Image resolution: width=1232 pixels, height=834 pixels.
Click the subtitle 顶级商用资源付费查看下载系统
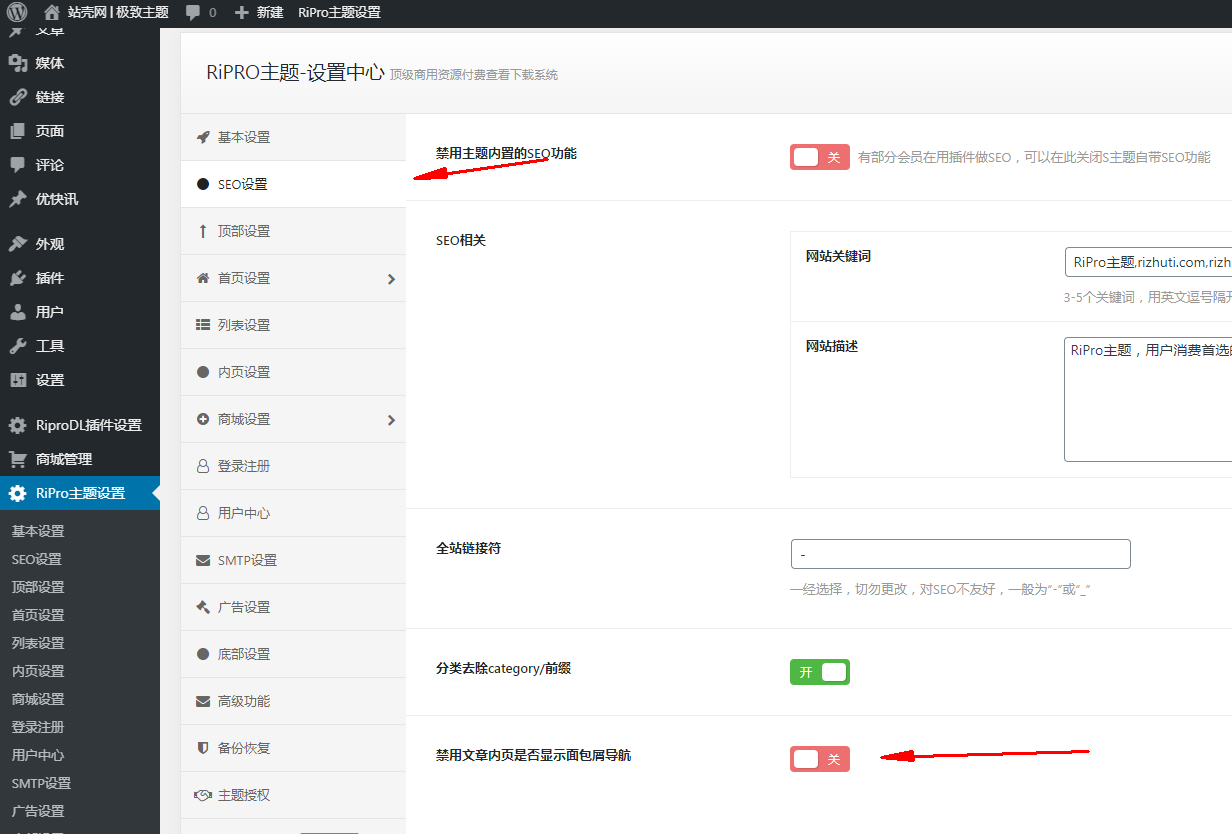pyautogui.click(x=474, y=75)
